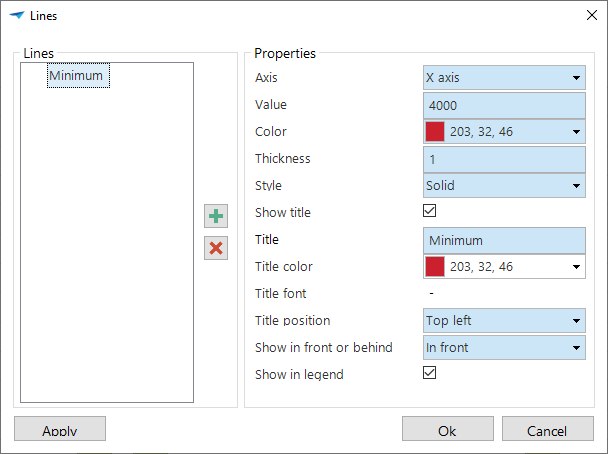Select the Minimum line in the list
This screenshot has width=608, height=454.
[76, 76]
